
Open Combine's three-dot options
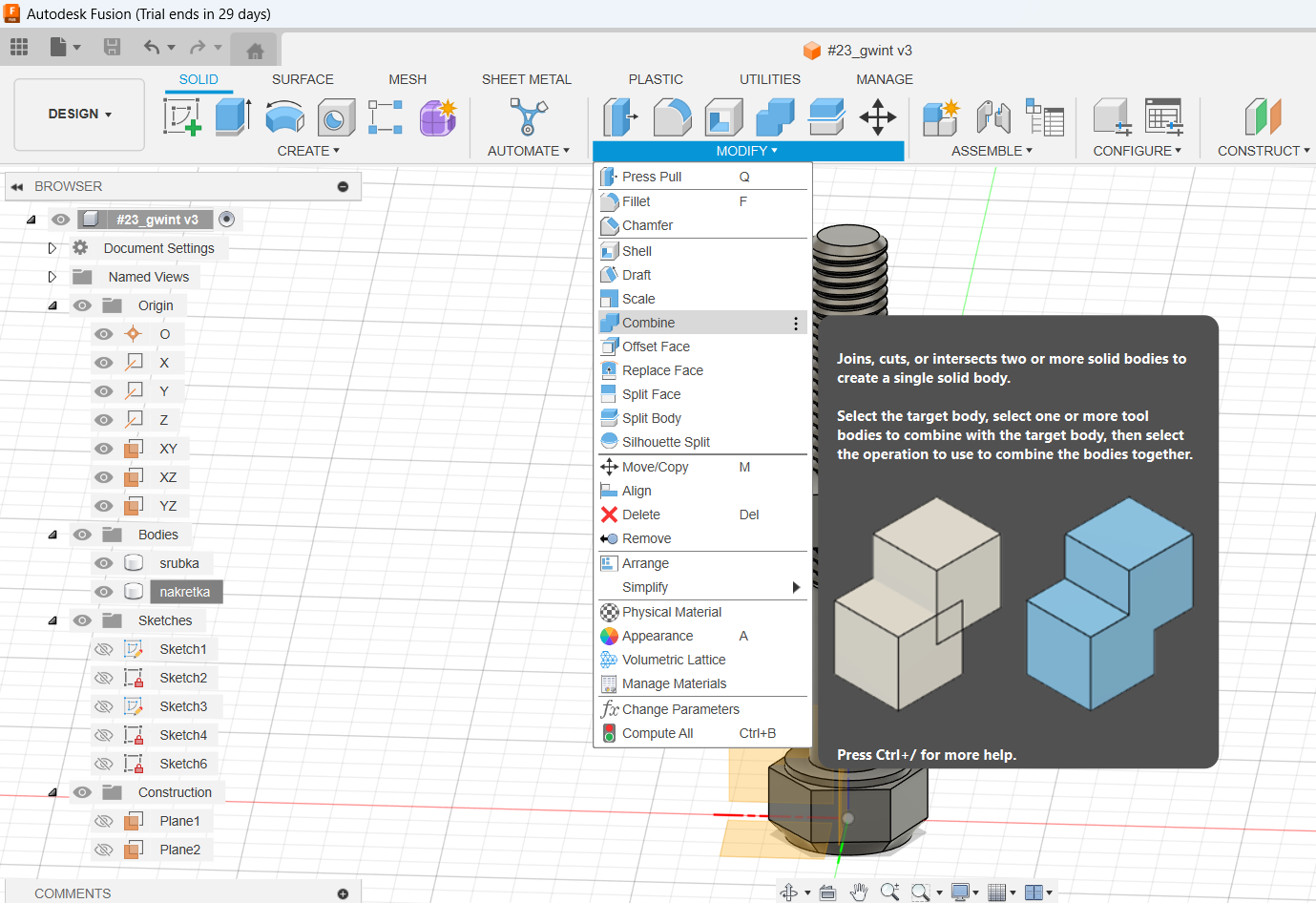(x=796, y=324)
